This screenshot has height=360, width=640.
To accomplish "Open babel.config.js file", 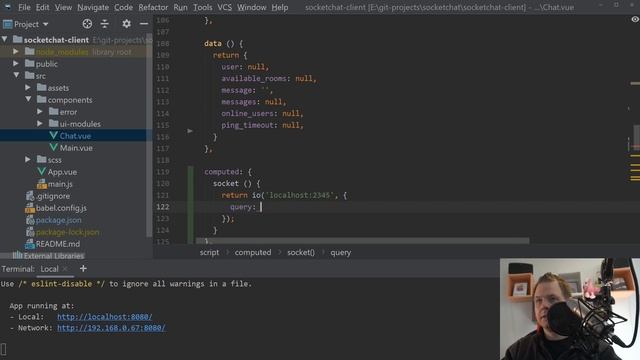I will [61, 208].
